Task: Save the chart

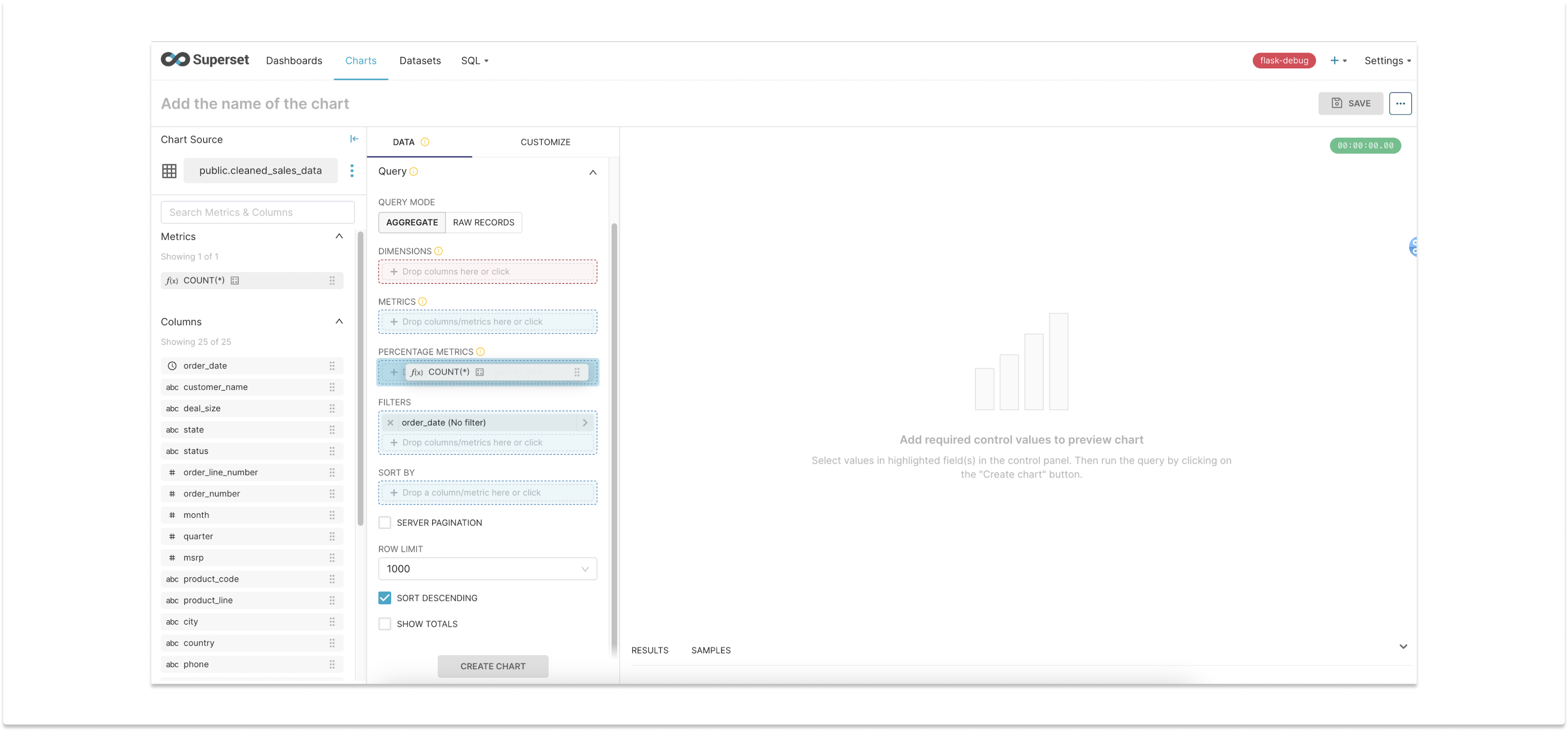Action: click(x=1351, y=103)
